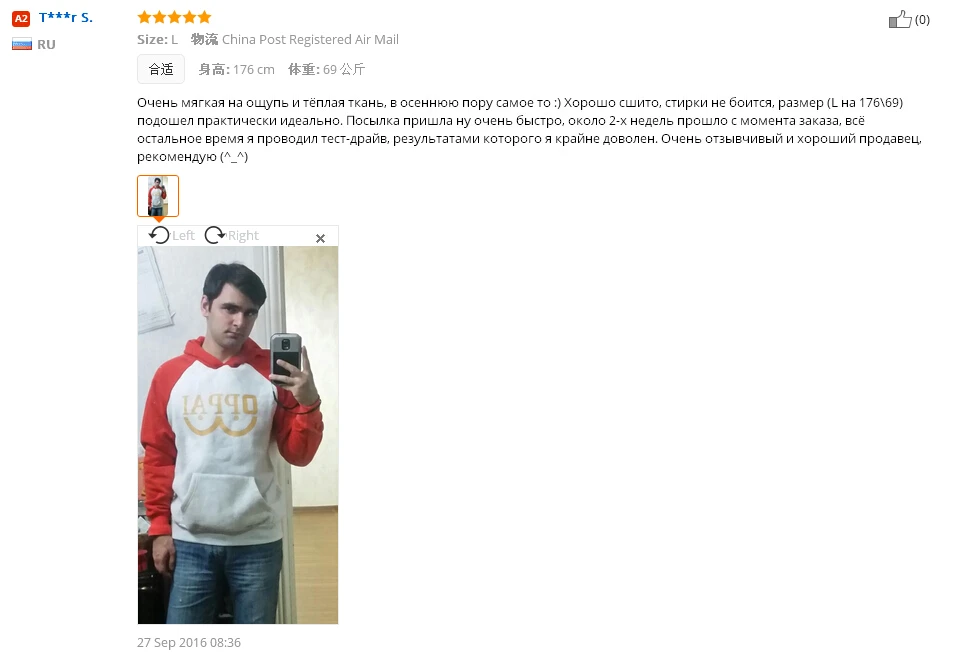Open reviewer profile T***r S.

tap(66, 17)
